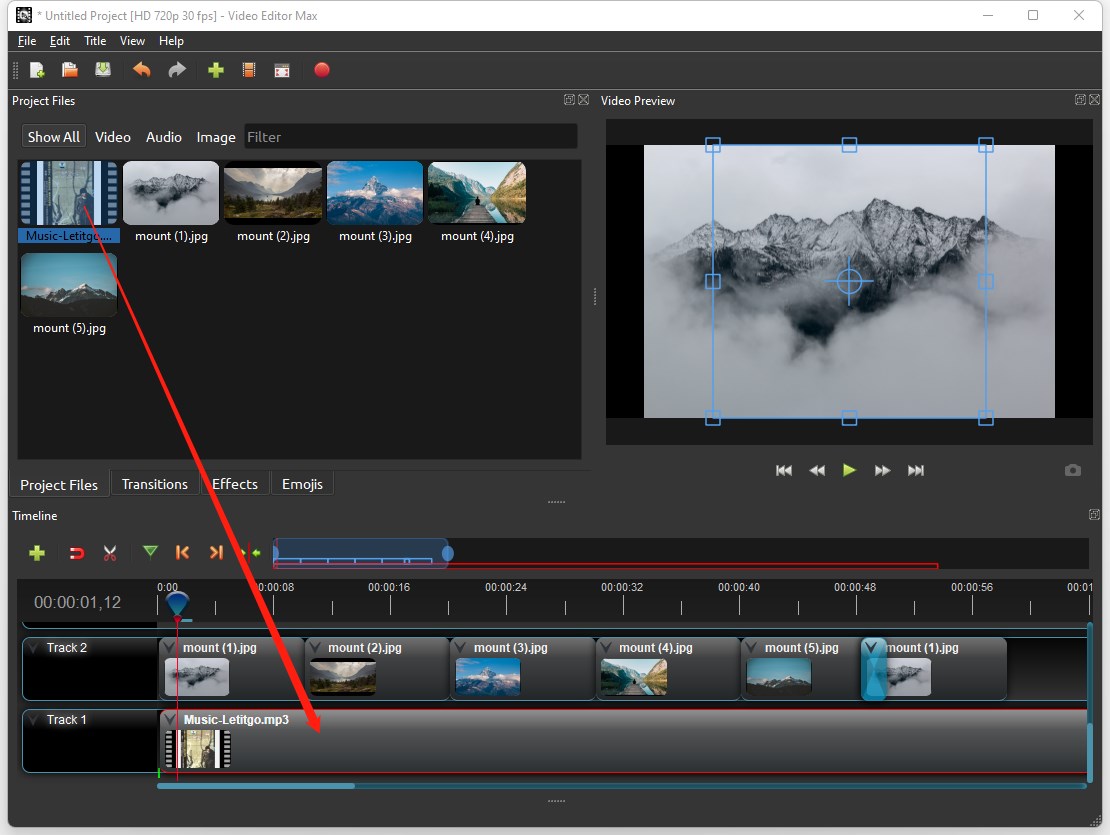Select the Show All filter button

[x=53, y=136]
